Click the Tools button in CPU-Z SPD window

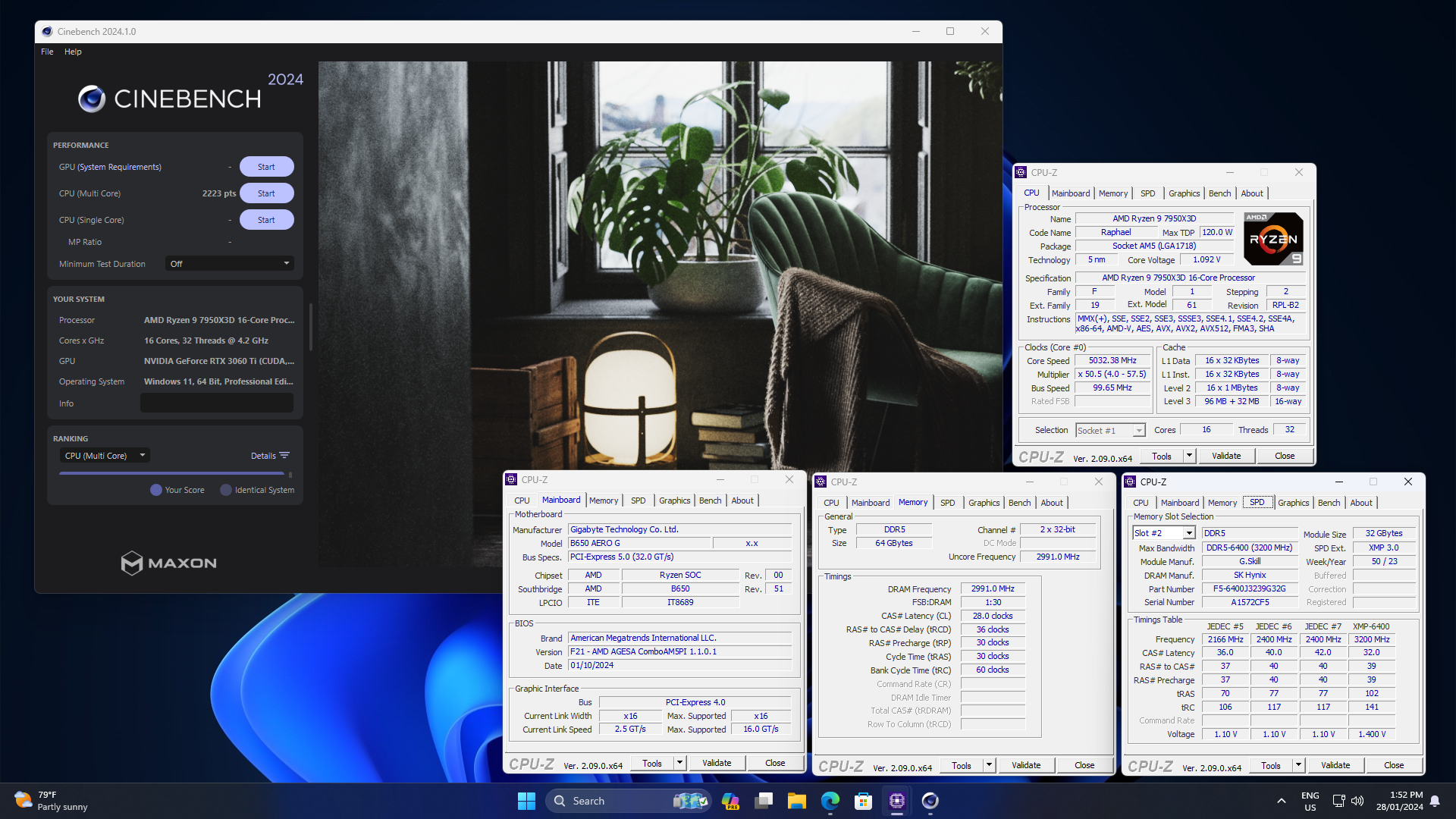click(x=1271, y=765)
